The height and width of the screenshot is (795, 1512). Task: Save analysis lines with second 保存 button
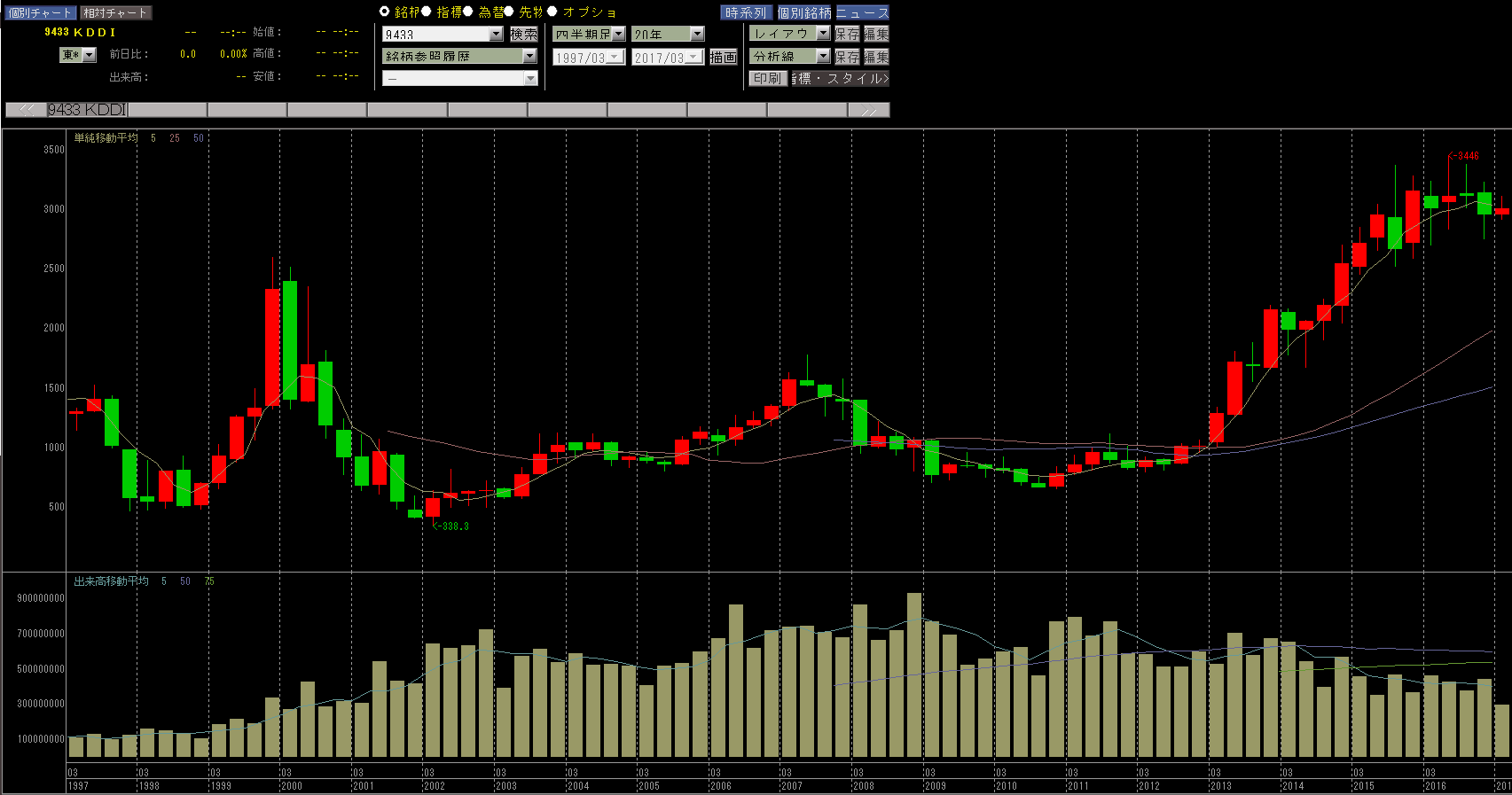pos(847,56)
